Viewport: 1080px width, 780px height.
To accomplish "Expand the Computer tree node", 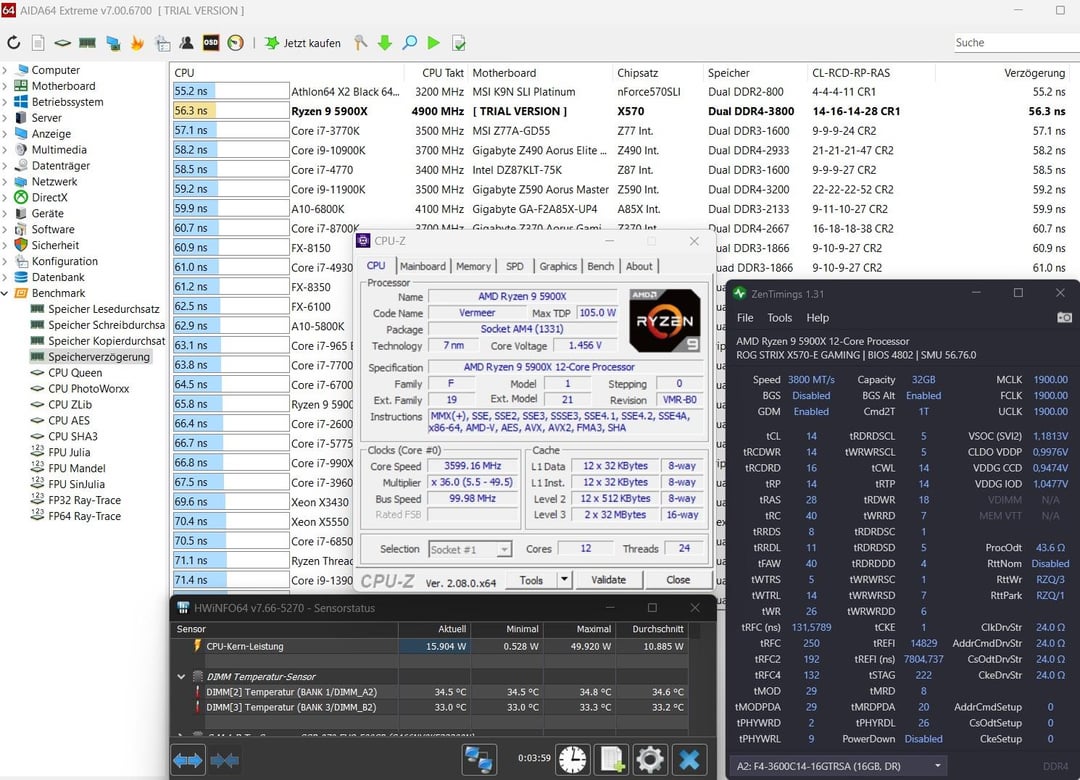I will pyautogui.click(x=5, y=70).
